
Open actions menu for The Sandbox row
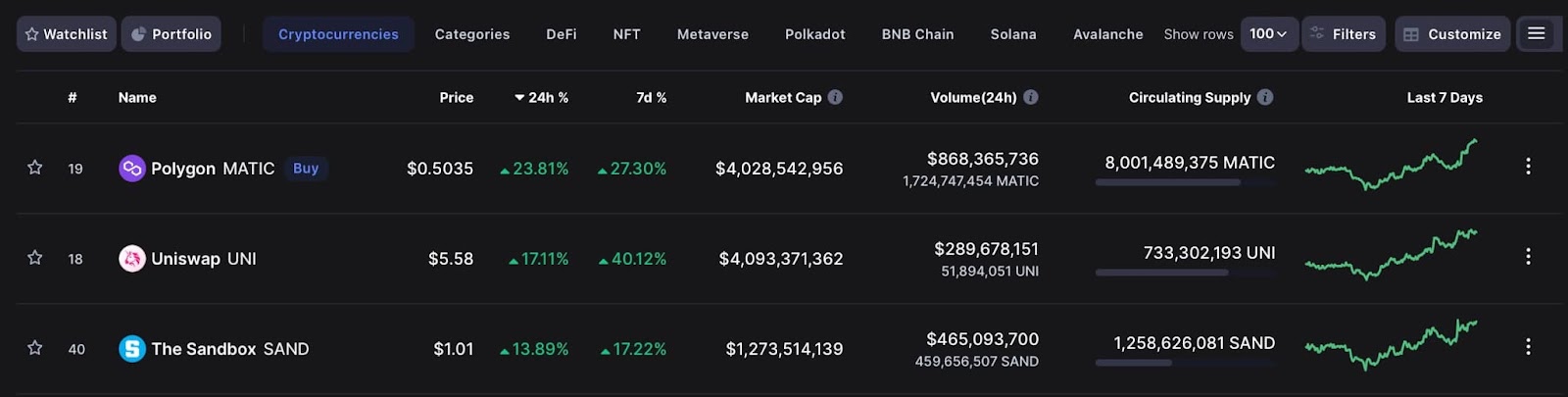click(x=1528, y=347)
